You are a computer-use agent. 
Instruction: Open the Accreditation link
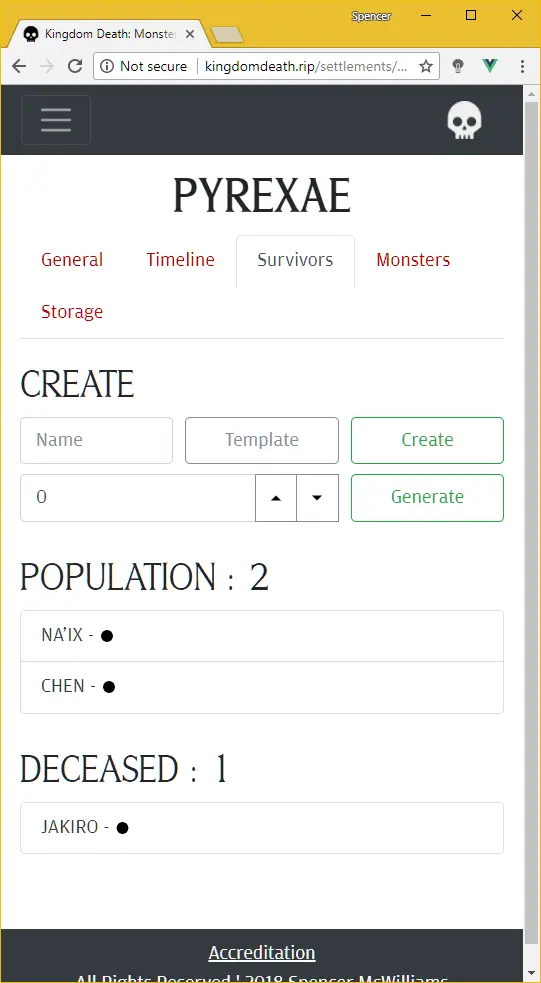262,953
